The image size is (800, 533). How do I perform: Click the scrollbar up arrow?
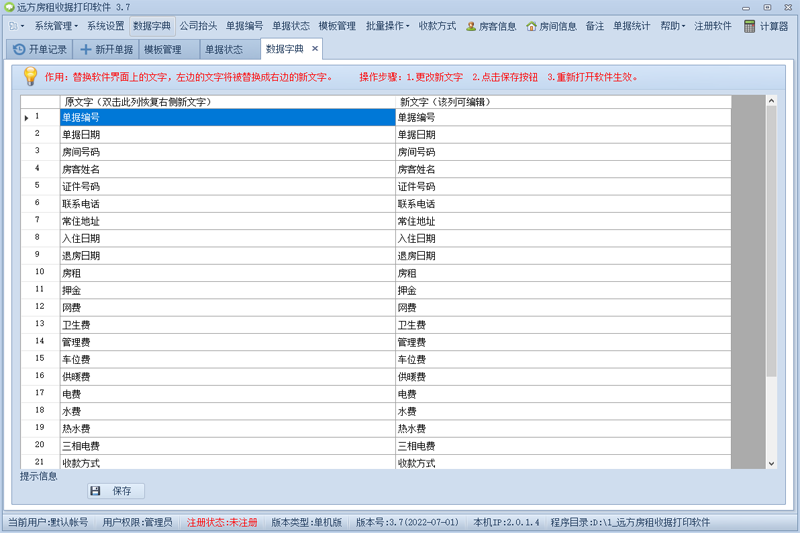click(771, 101)
